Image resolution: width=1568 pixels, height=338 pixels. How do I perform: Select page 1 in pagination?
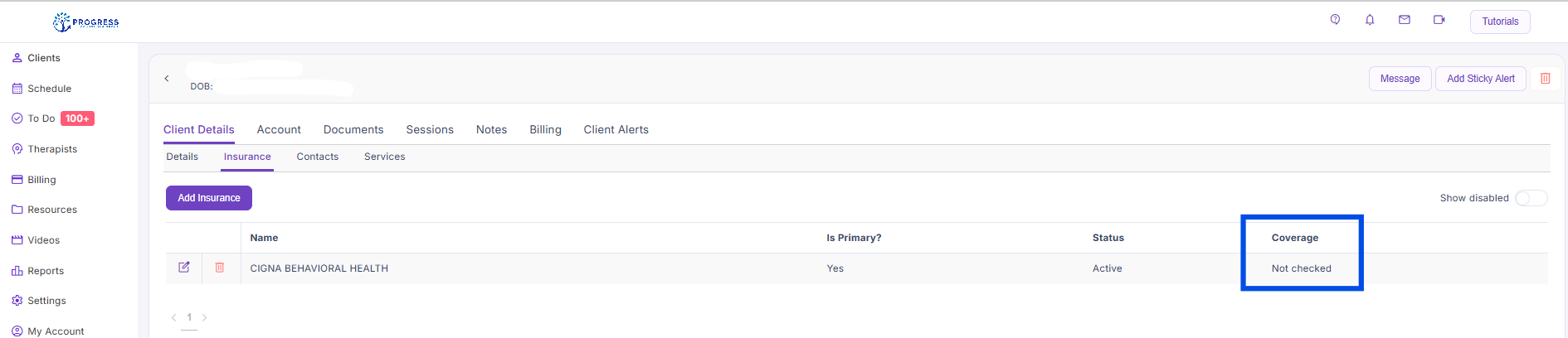[189, 317]
